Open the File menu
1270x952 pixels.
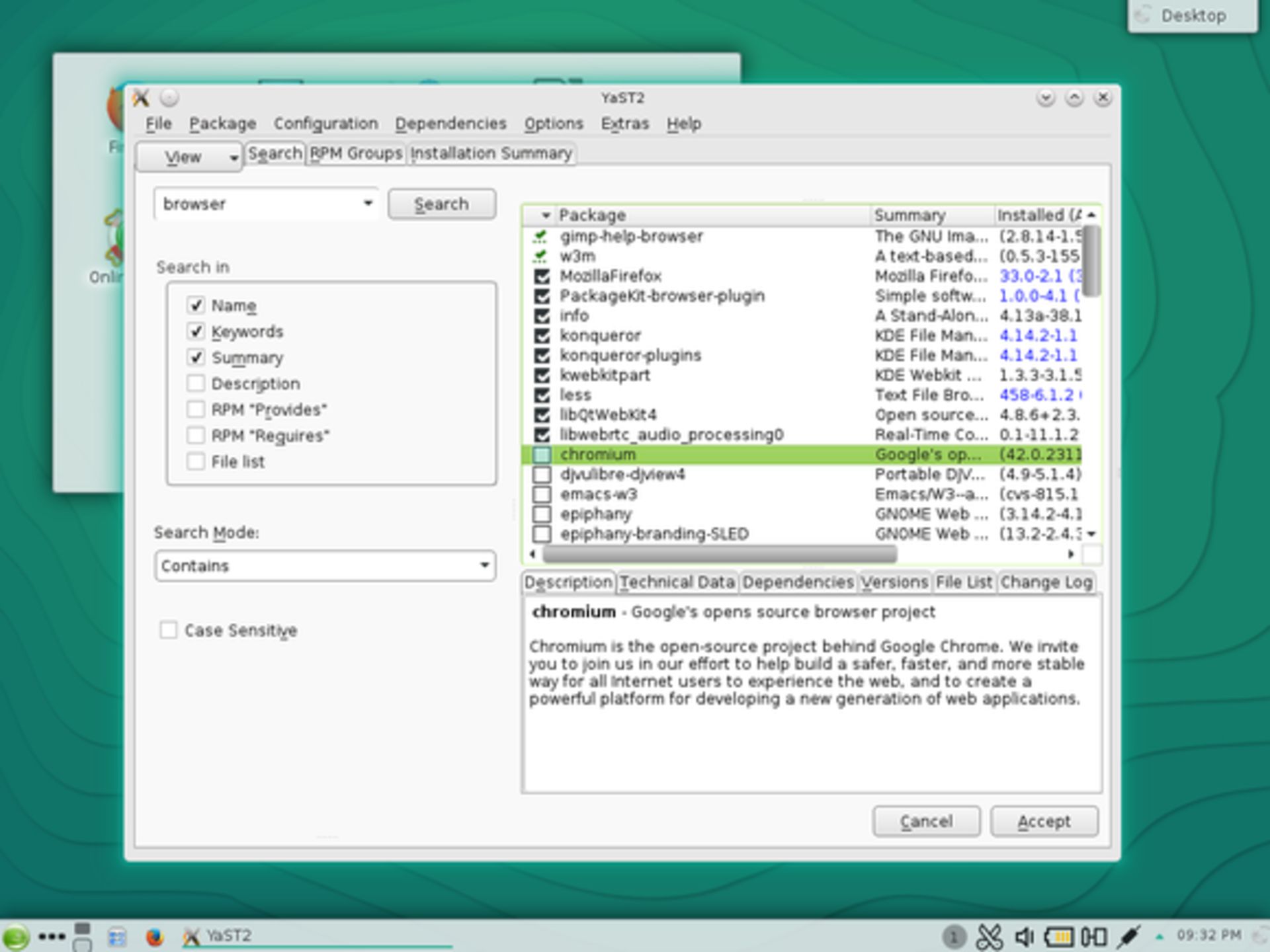point(158,124)
